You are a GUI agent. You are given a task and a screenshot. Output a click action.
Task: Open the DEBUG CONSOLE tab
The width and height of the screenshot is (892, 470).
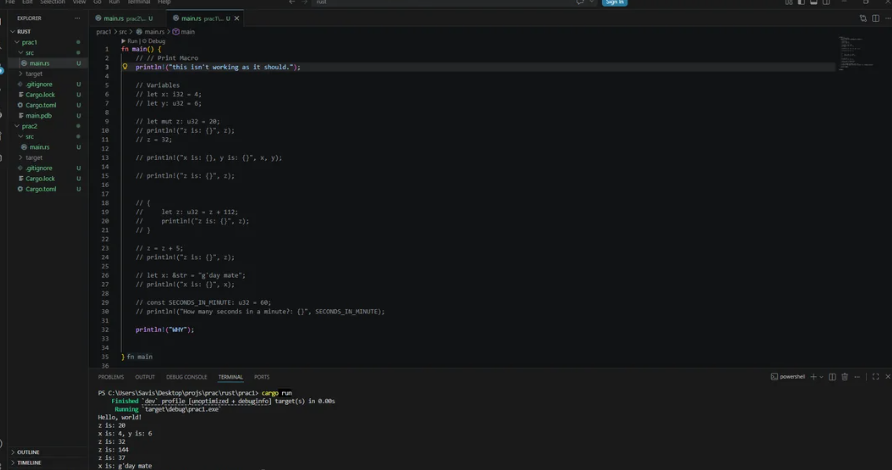coord(187,377)
